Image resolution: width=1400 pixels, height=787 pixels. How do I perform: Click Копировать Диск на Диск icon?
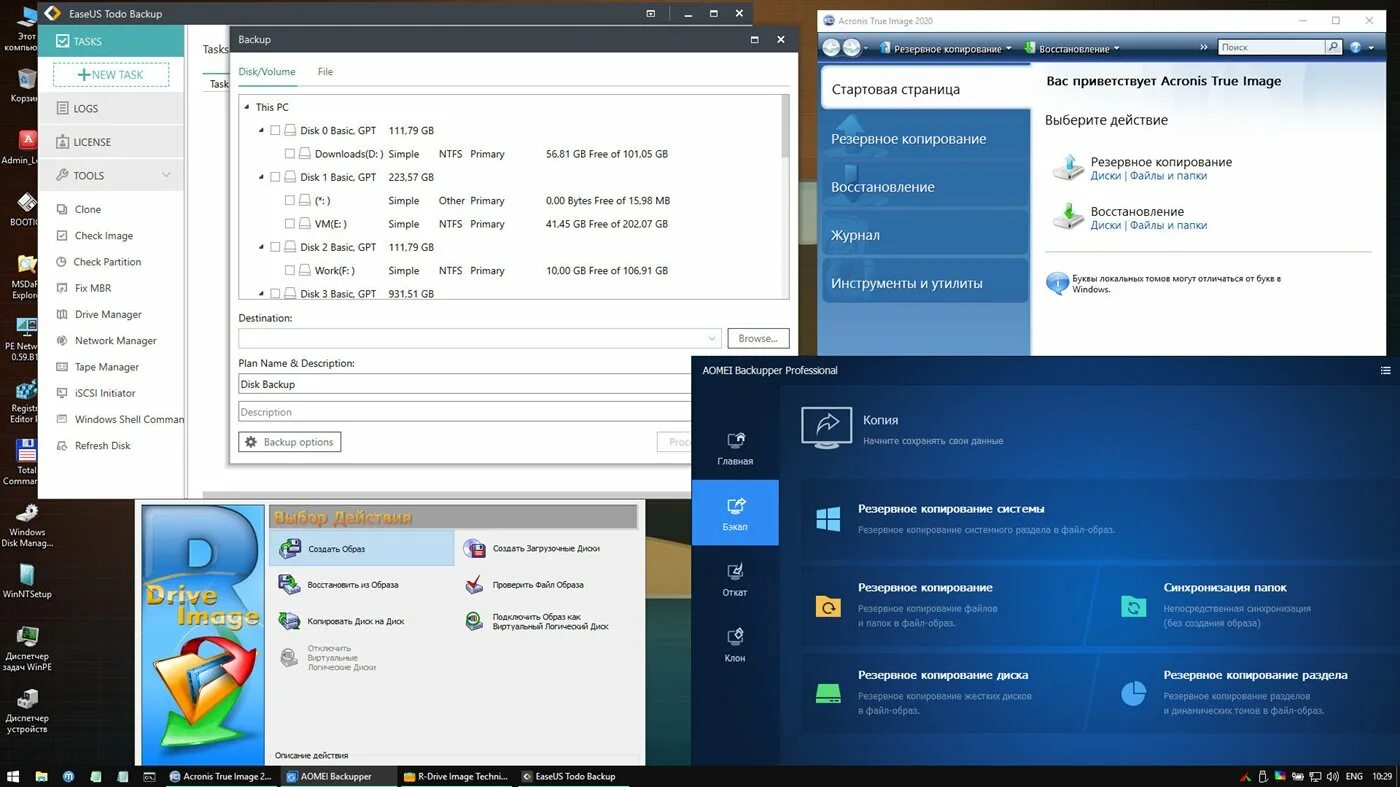290,621
